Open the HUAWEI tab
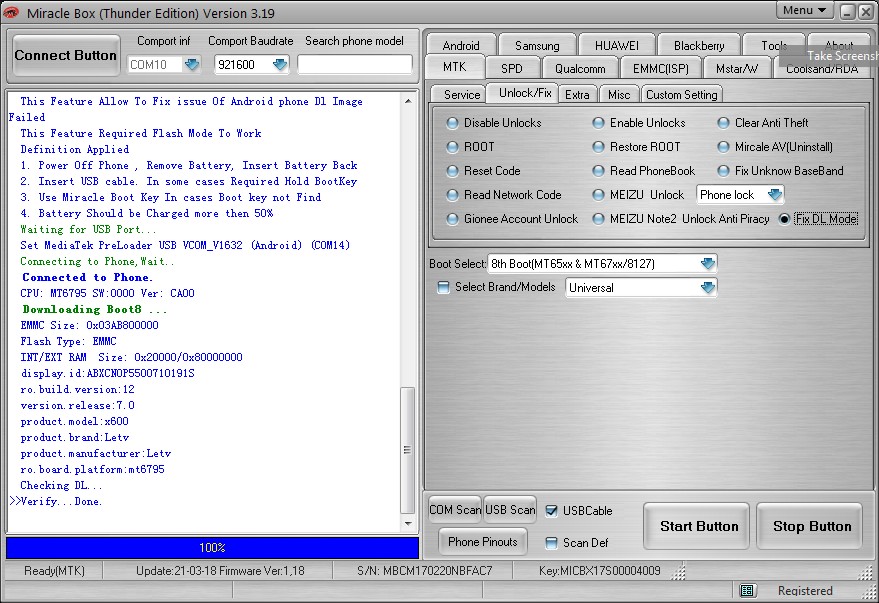879x603 pixels. (x=617, y=45)
